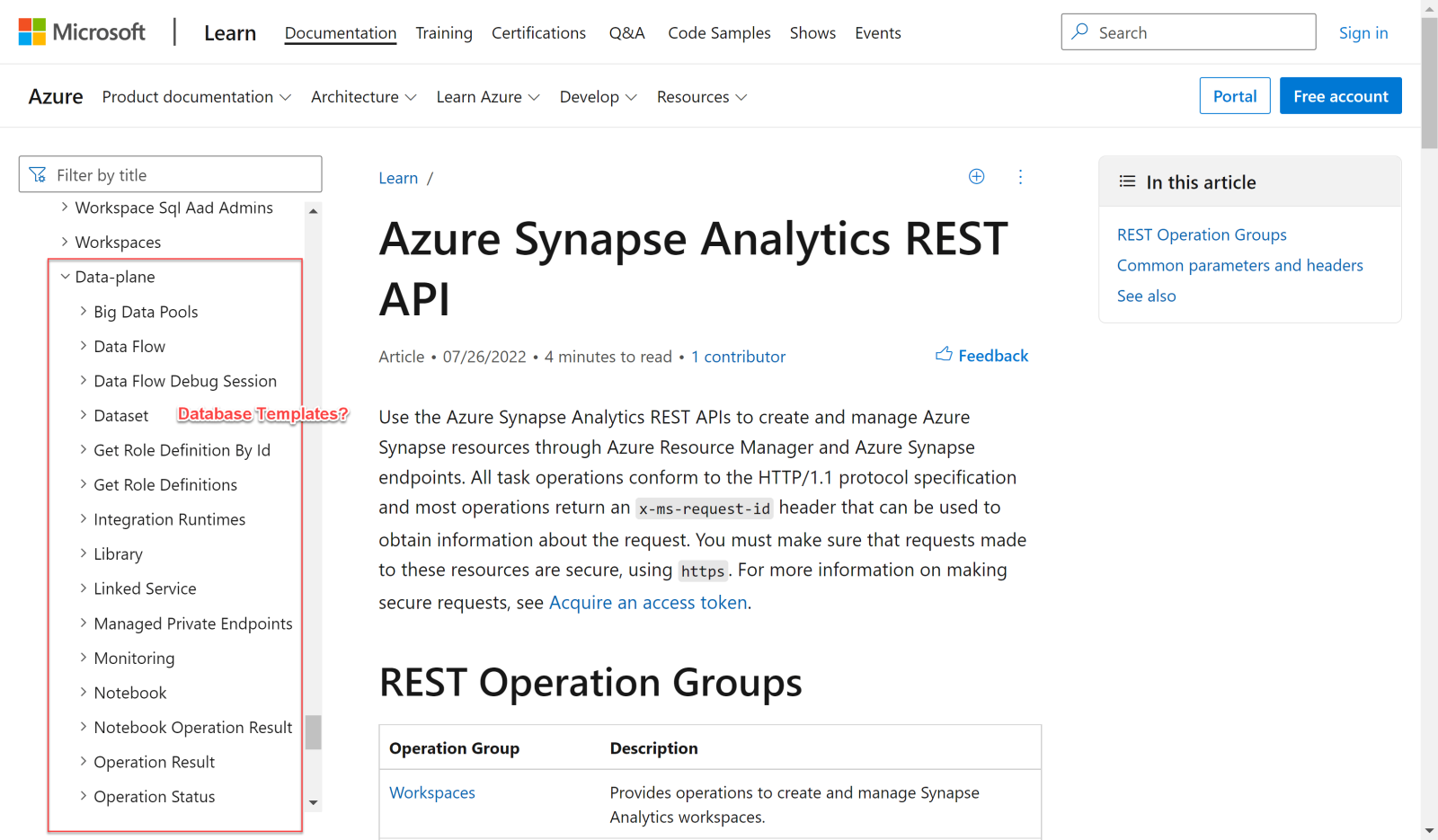Open the Resources dropdown
Viewport: 1438px width, 840px height.
pos(702,97)
